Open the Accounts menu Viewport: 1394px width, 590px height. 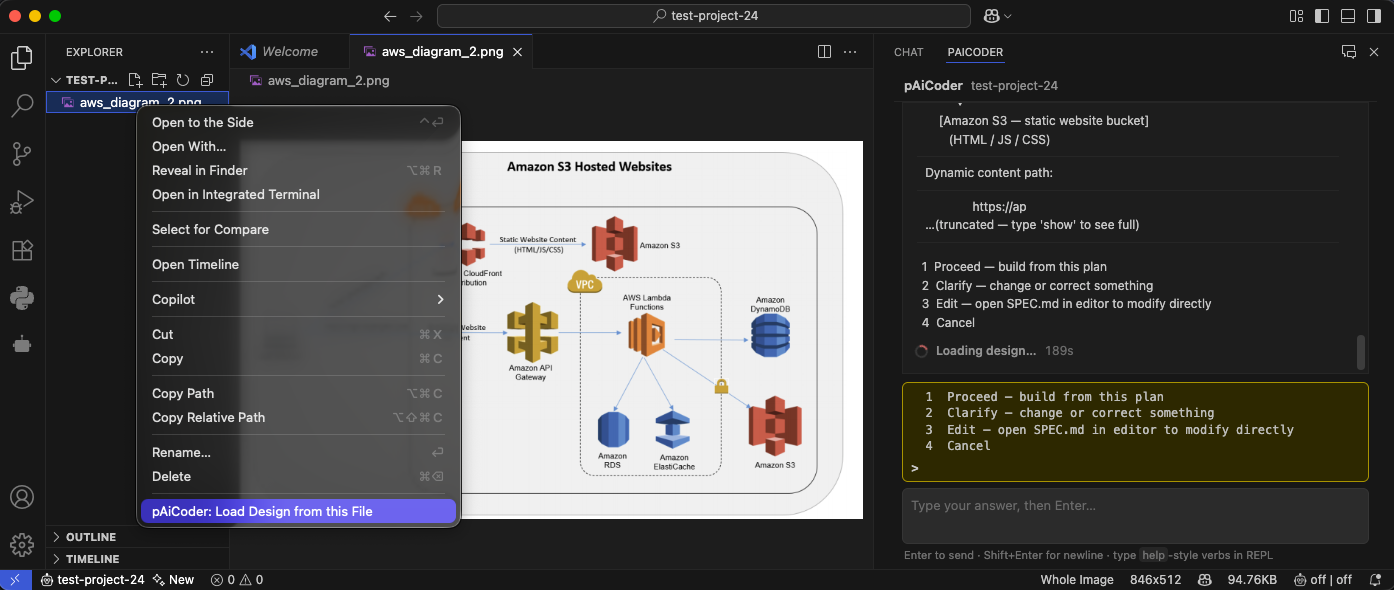pyautogui.click(x=21, y=497)
